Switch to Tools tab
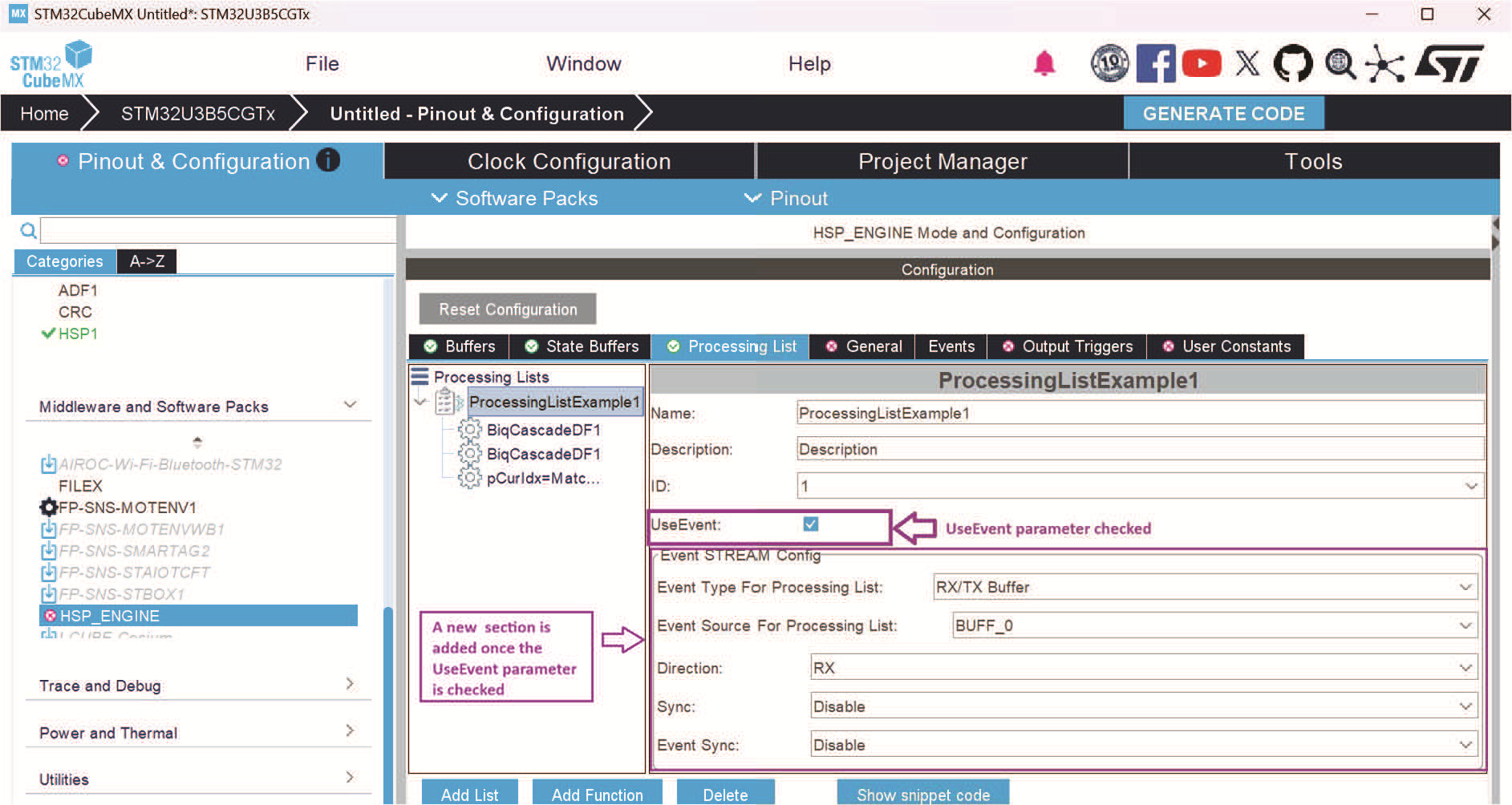The width and height of the screenshot is (1512, 805). coord(1314,161)
